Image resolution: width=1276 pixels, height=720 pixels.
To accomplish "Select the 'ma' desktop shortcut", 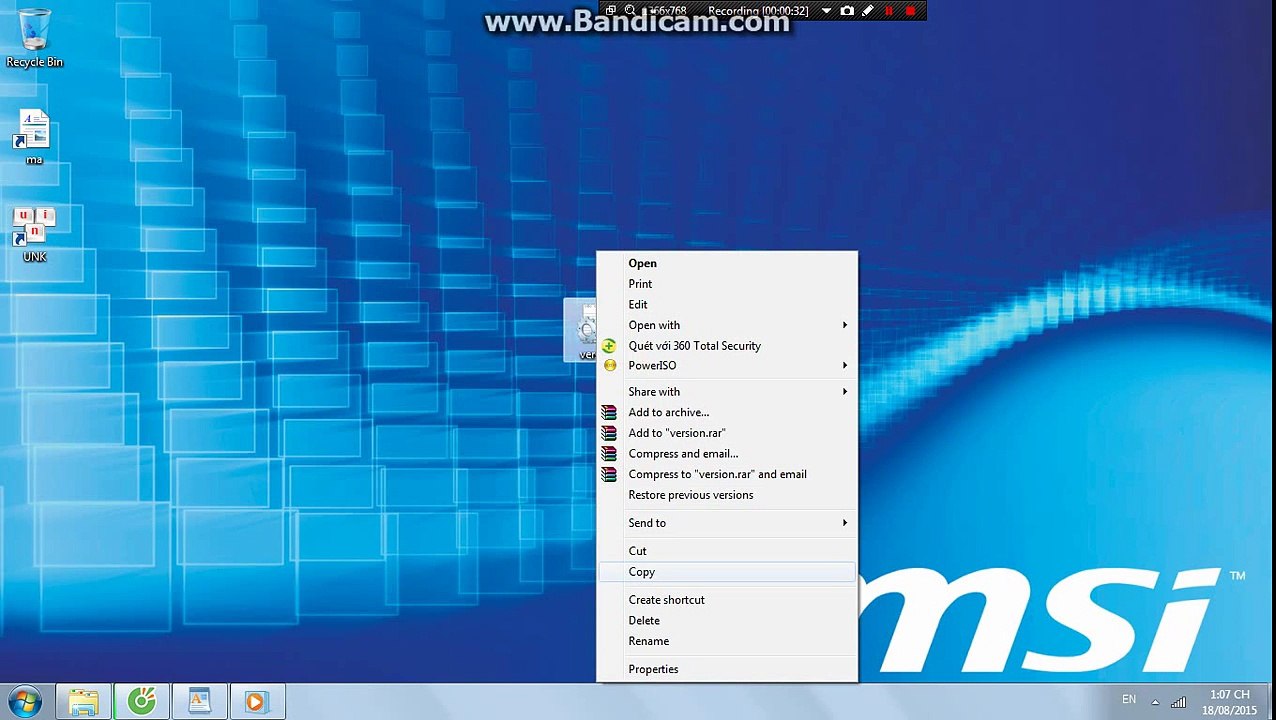I will [x=34, y=137].
